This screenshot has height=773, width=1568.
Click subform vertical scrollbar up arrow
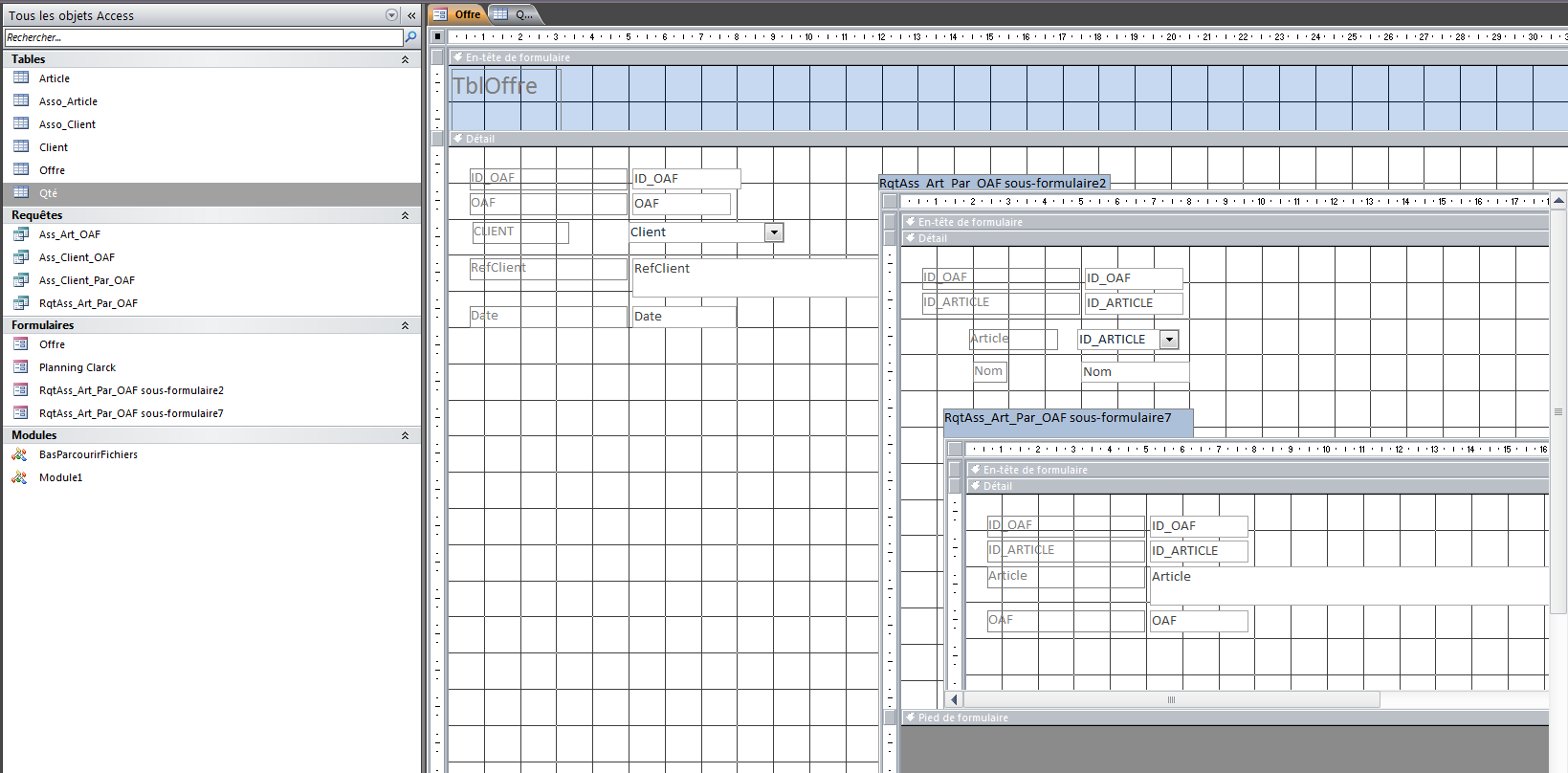(x=1558, y=201)
